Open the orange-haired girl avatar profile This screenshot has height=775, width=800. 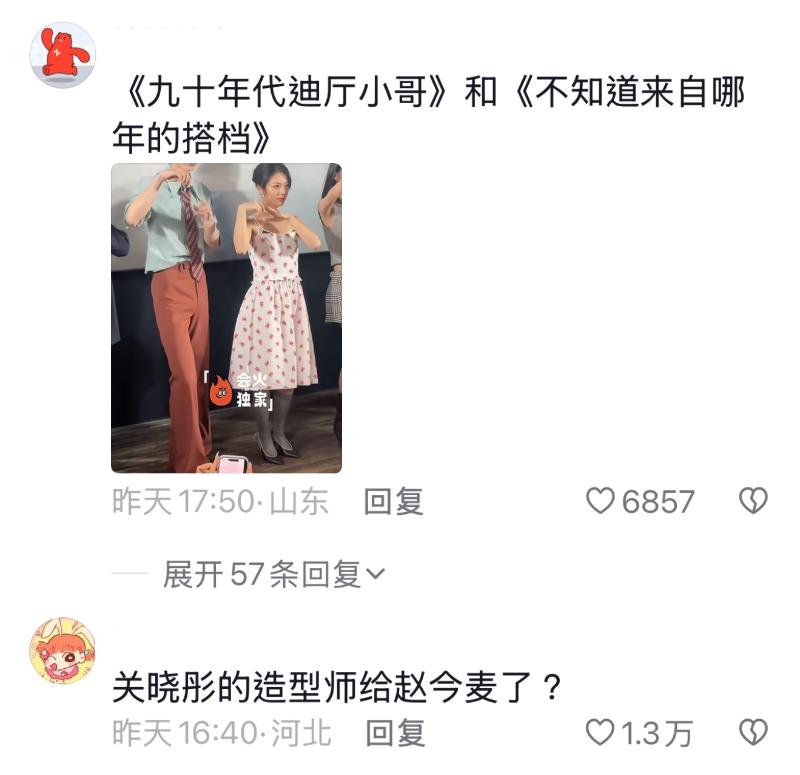(62, 651)
